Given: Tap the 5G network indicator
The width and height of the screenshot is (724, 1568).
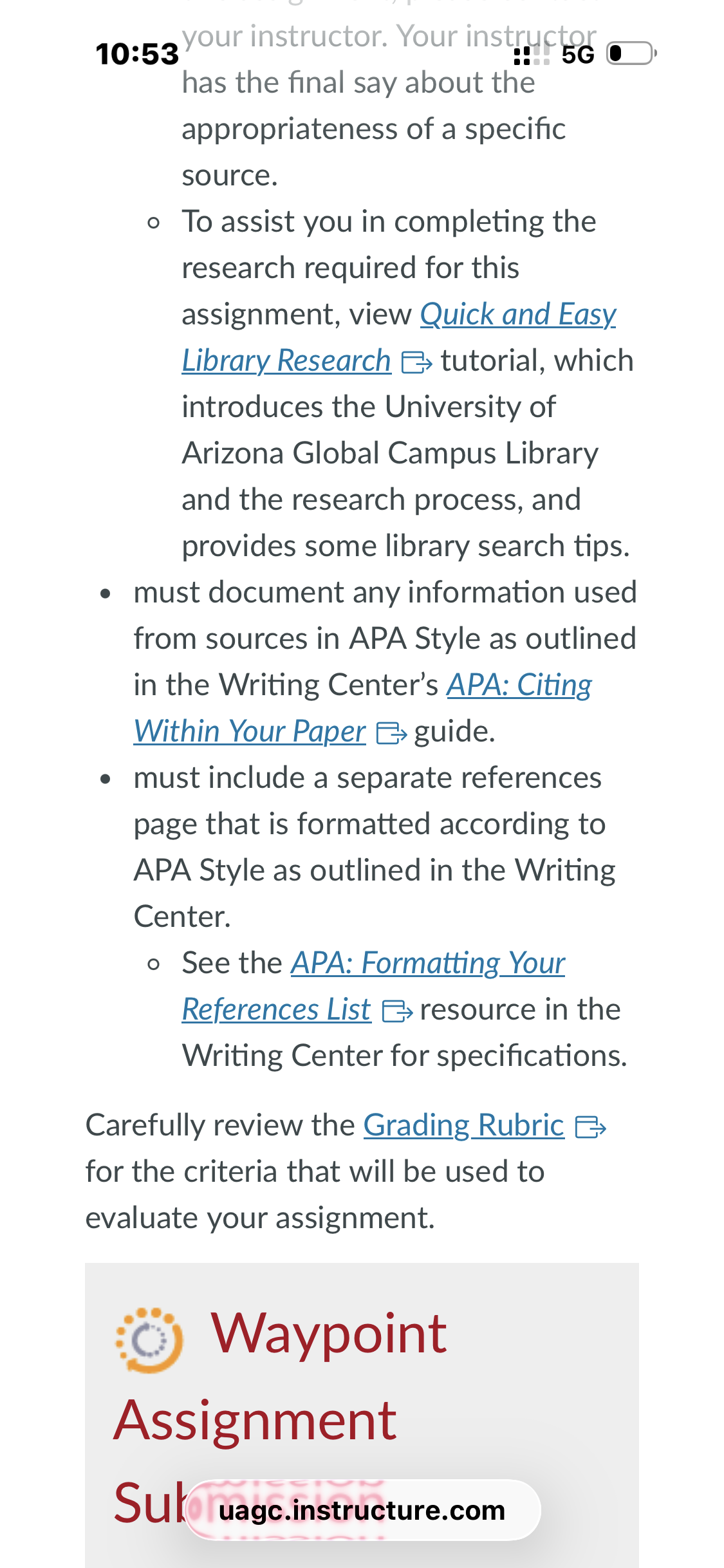Looking at the screenshot, I should click(x=577, y=55).
